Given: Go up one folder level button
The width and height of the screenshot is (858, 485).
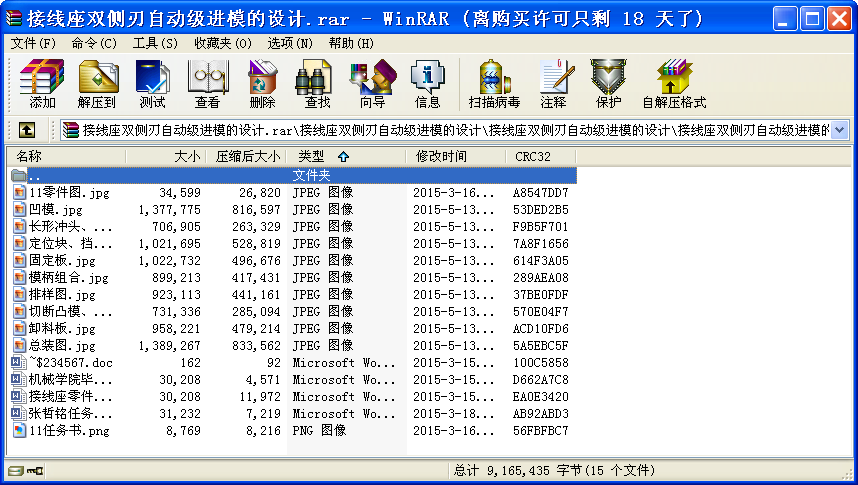Looking at the screenshot, I should pyautogui.click(x=27, y=130).
